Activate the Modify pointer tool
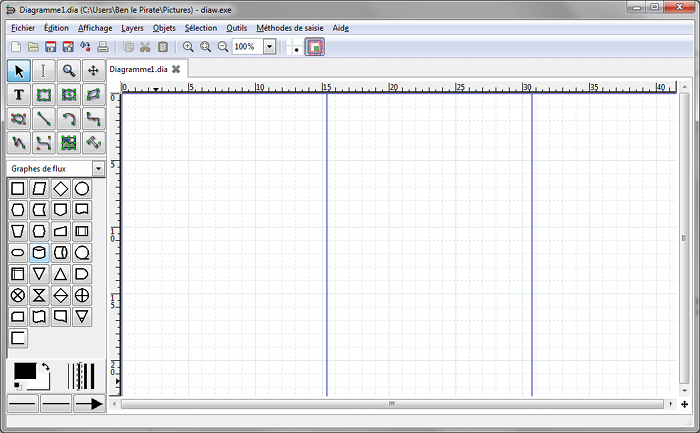Image resolution: width=700 pixels, height=433 pixels. pyautogui.click(x=18, y=71)
